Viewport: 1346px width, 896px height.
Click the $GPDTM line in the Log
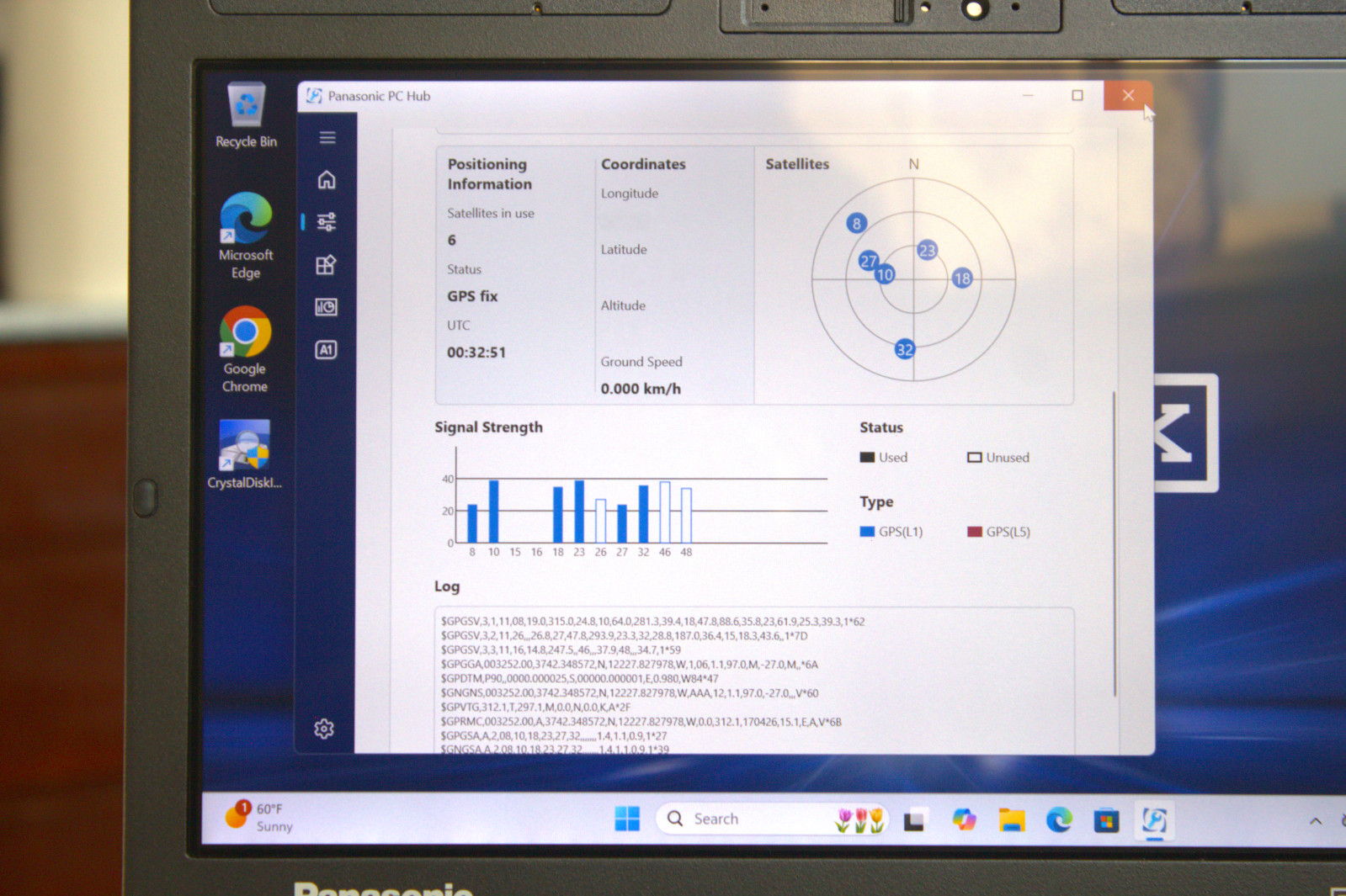579,679
